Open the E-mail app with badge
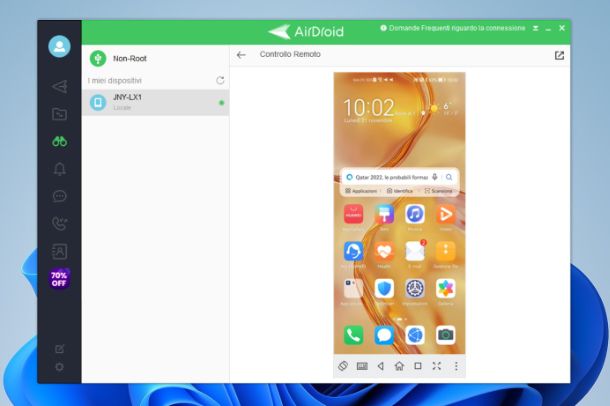610x406 pixels. click(x=415, y=250)
